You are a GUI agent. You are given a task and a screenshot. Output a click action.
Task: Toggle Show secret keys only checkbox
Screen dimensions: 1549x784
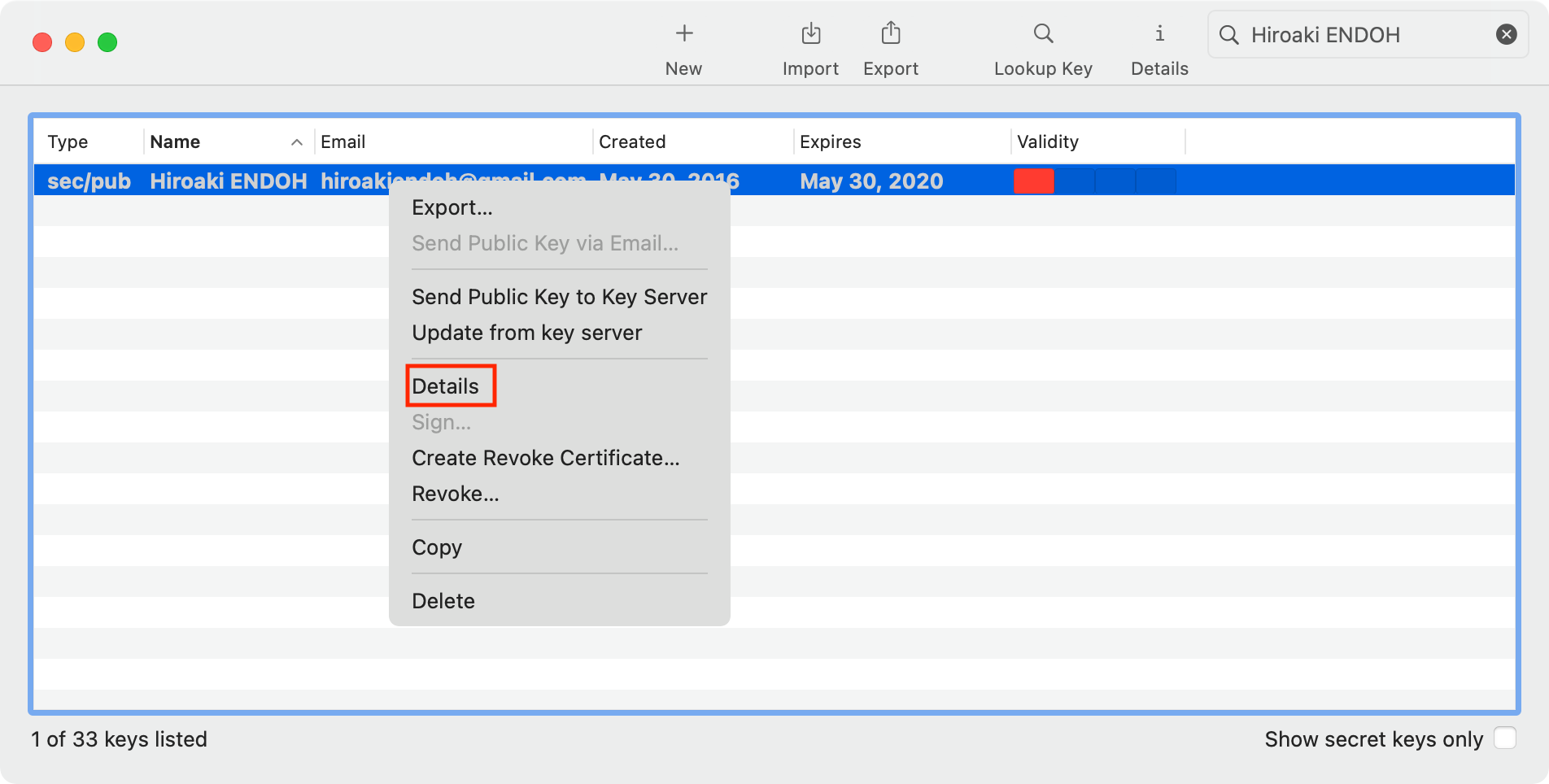pos(1504,738)
